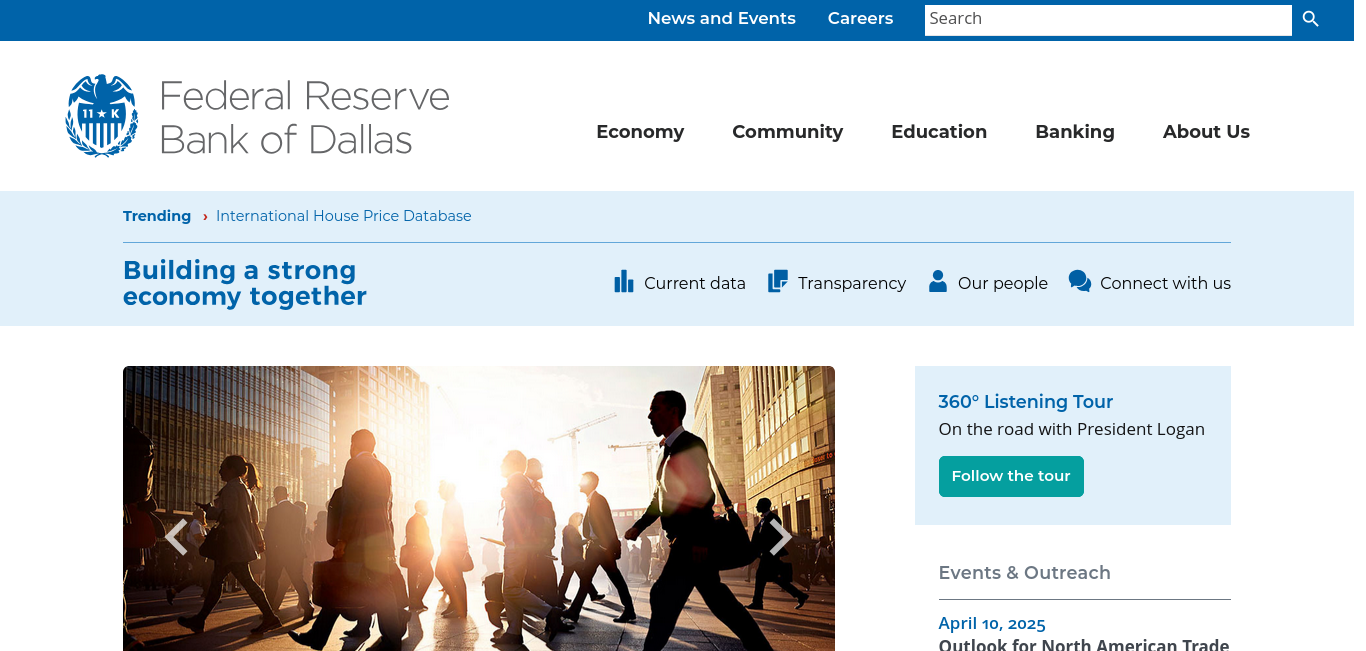
Task: Click the Current data bar chart icon
Action: 624,282
